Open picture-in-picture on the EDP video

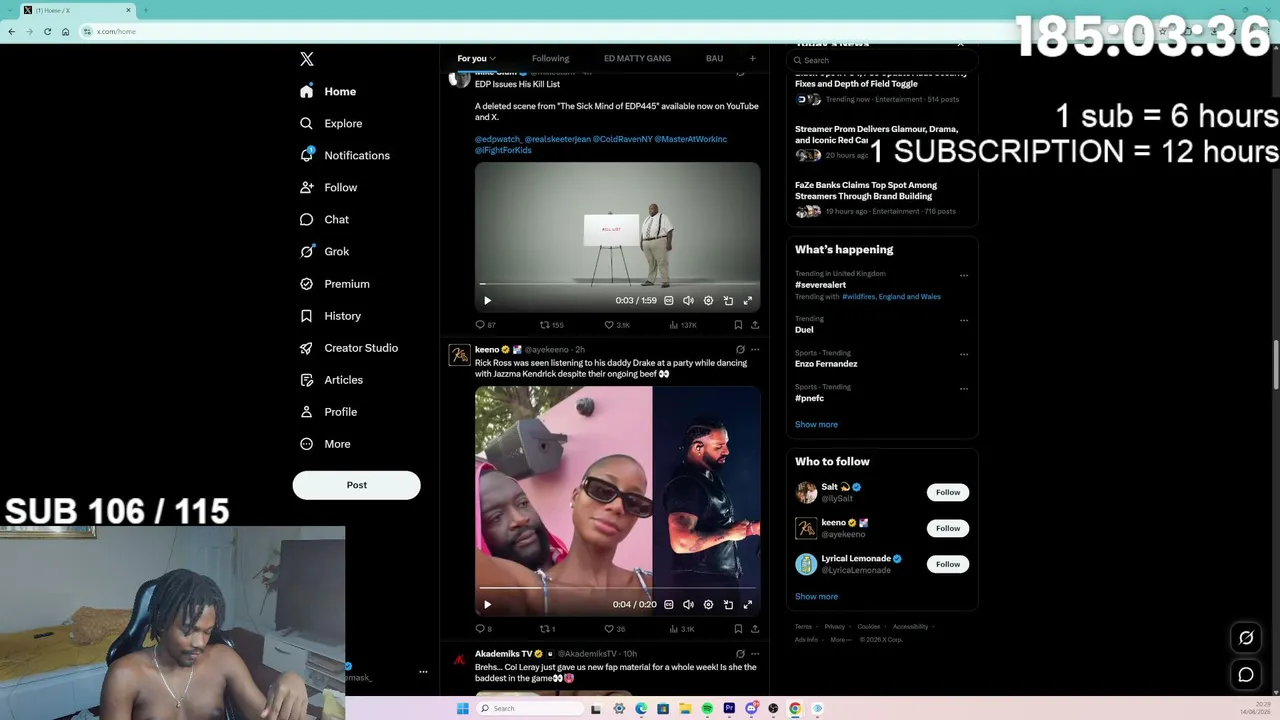(728, 300)
